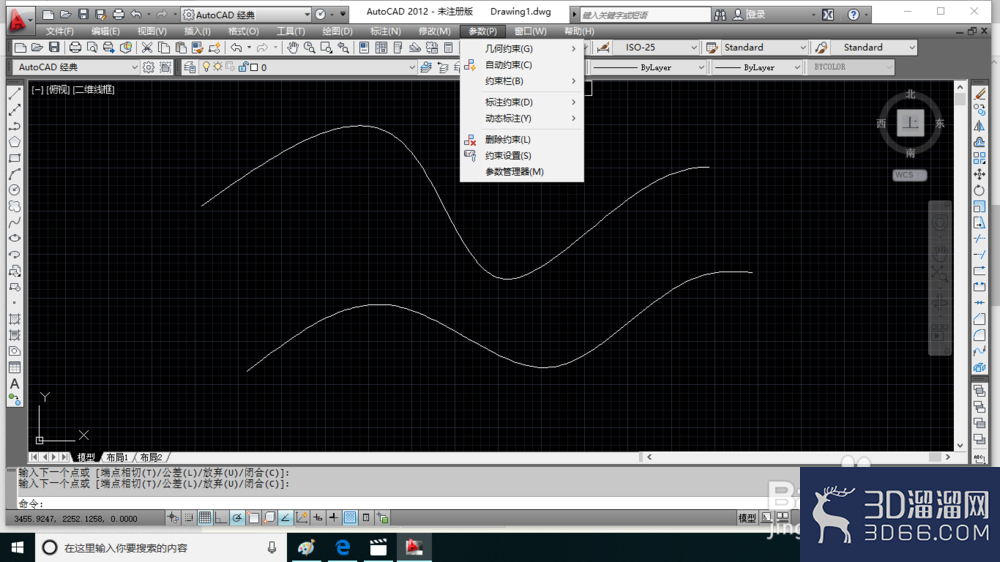This screenshot has height=562, width=1000.
Task: Toggle Ortho Mode in status bar
Action: tap(221, 518)
